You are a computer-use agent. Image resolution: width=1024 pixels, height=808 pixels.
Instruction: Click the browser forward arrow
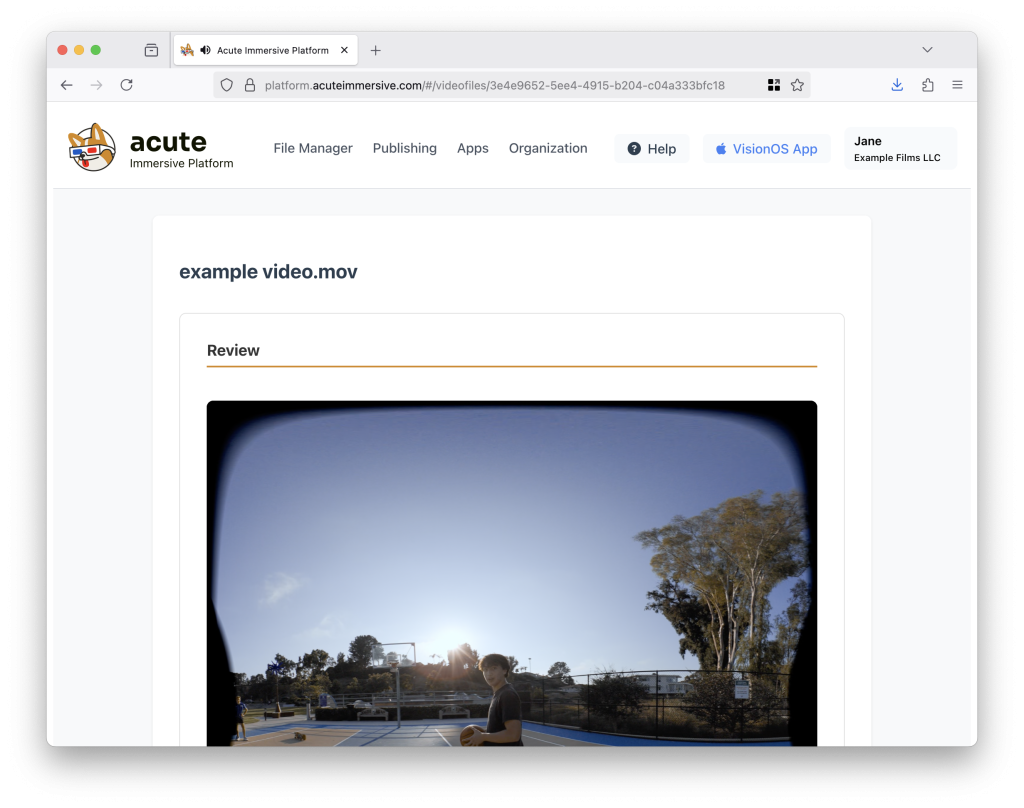[x=97, y=85]
